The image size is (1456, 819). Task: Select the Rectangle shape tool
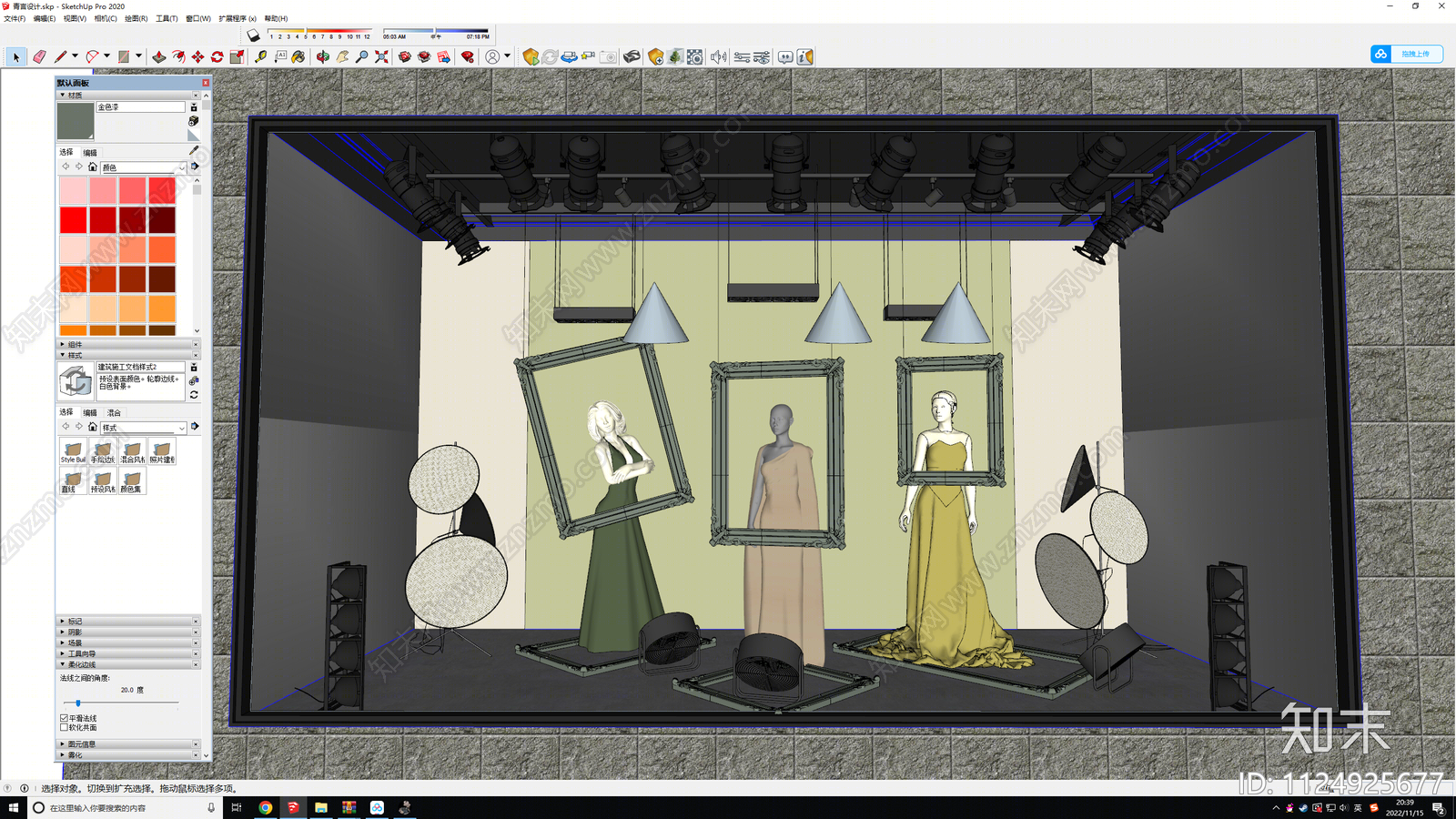tap(124, 56)
